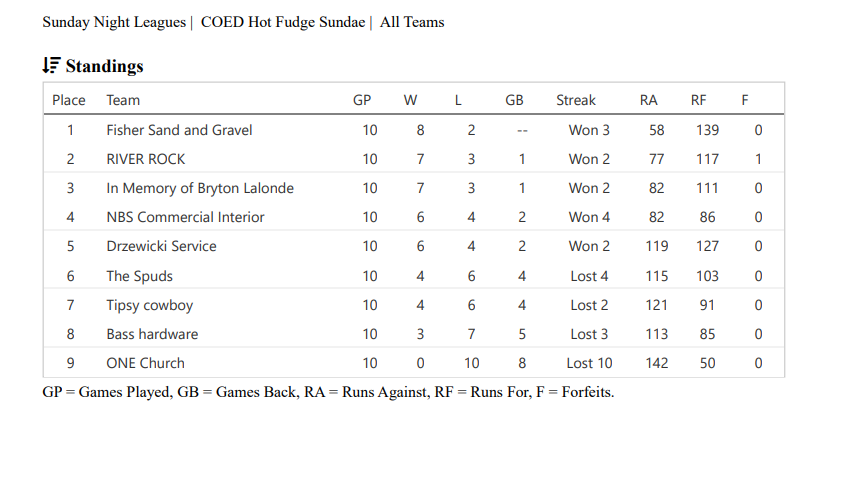Open Fisher Sand and Gravel team

(x=179, y=130)
